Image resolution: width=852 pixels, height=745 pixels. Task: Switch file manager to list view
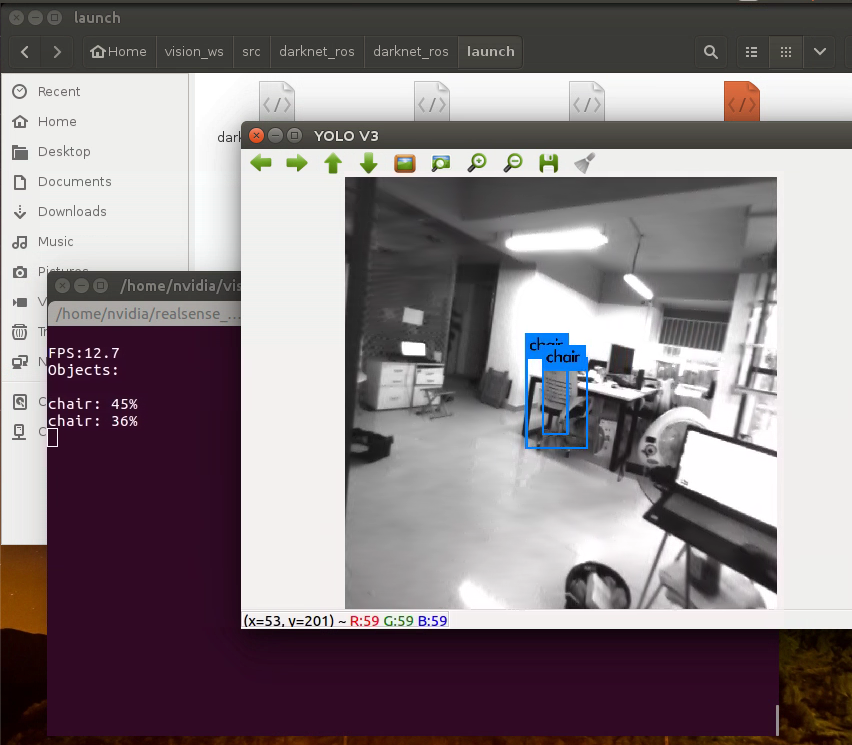coord(752,52)
